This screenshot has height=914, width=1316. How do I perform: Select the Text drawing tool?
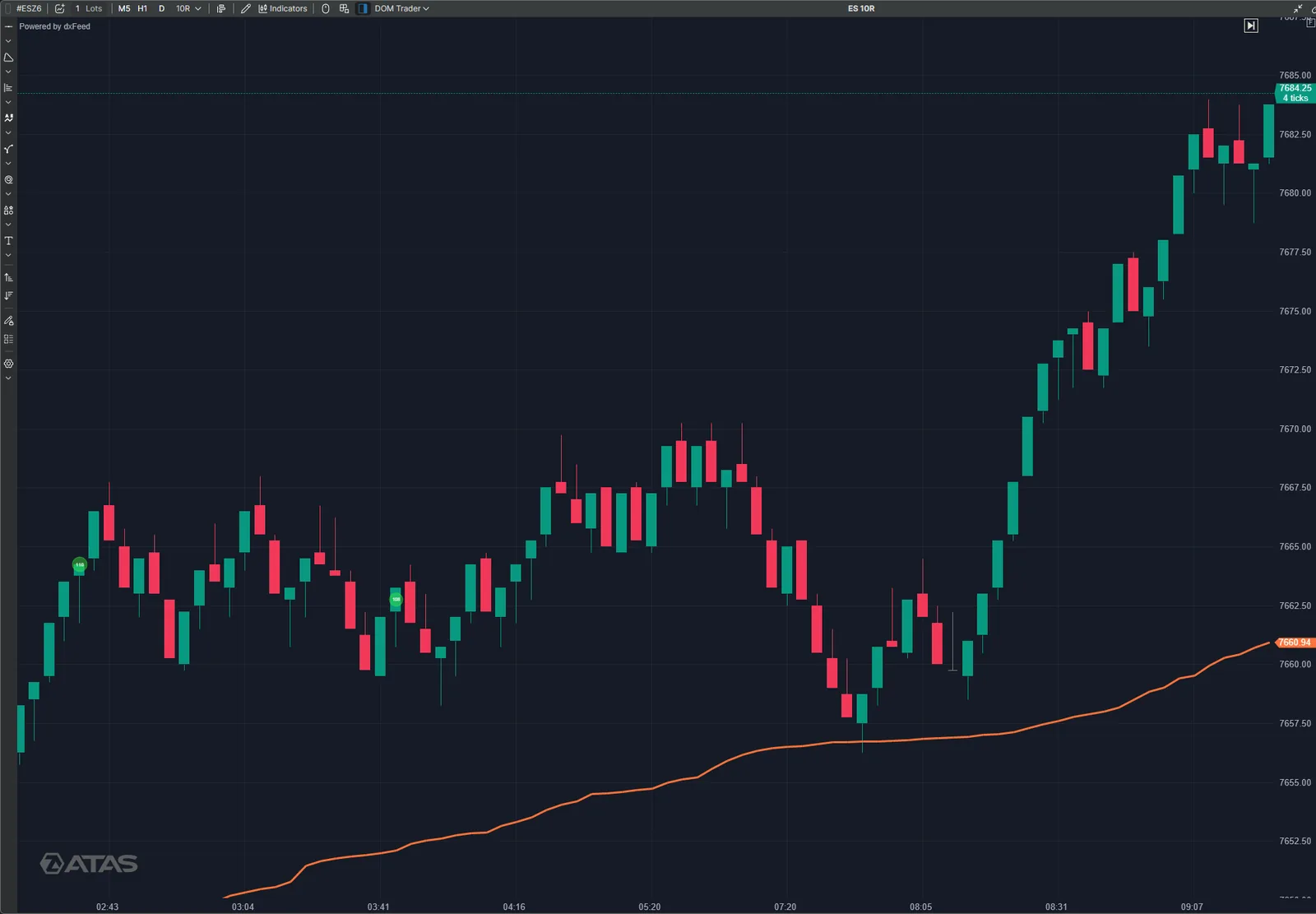(8, 241)
